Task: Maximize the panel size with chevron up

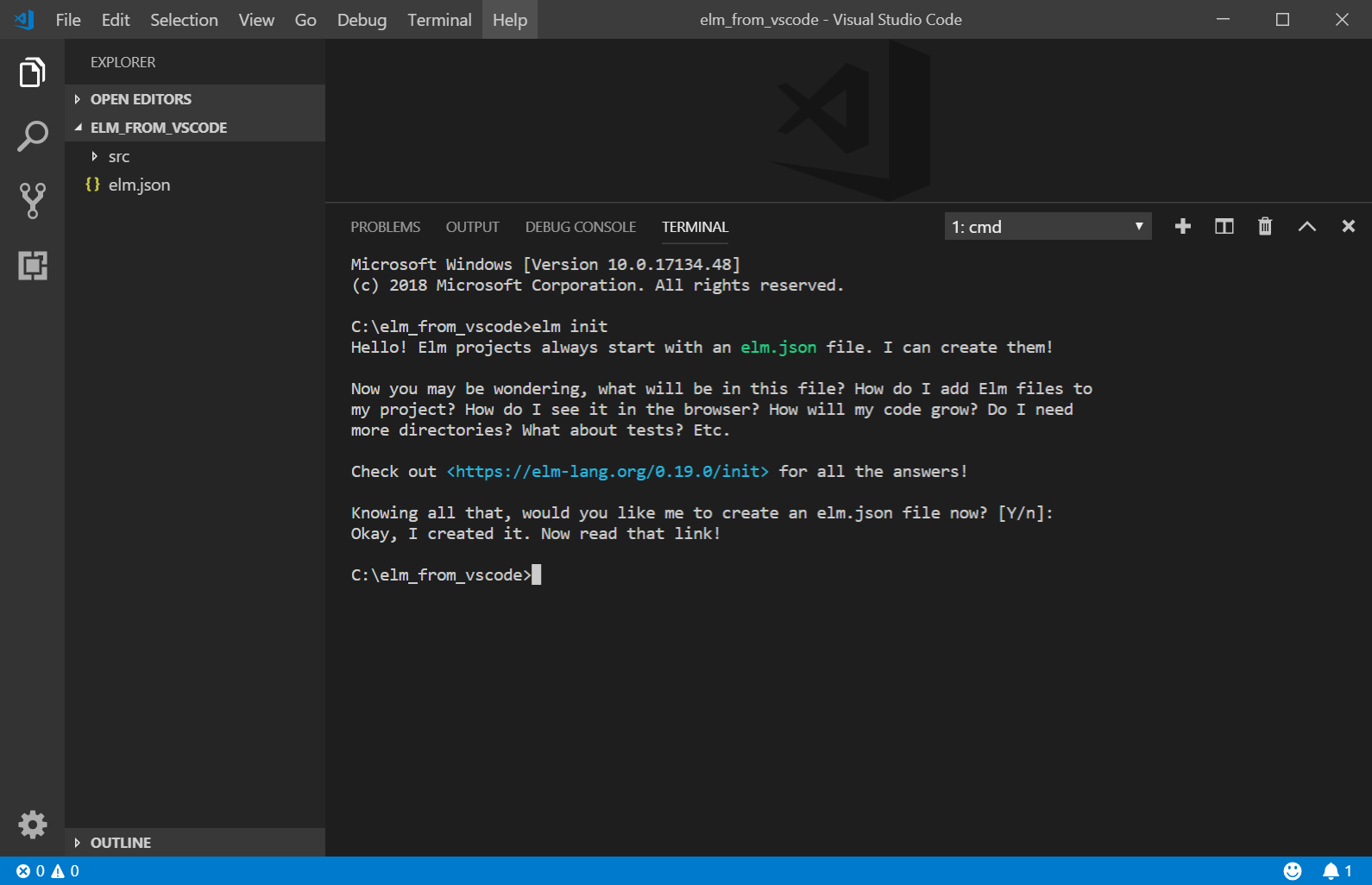Action: [1306, 226]
